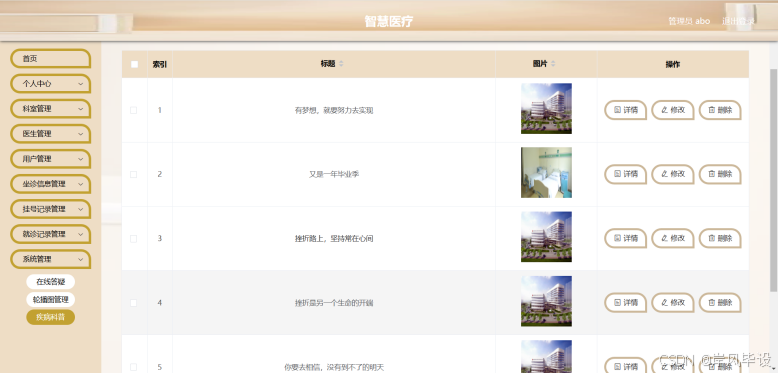Check the box for row 挫折是另一个生命的开端
Viewport: 778px width, 374px height.
[x=133, y=303]
